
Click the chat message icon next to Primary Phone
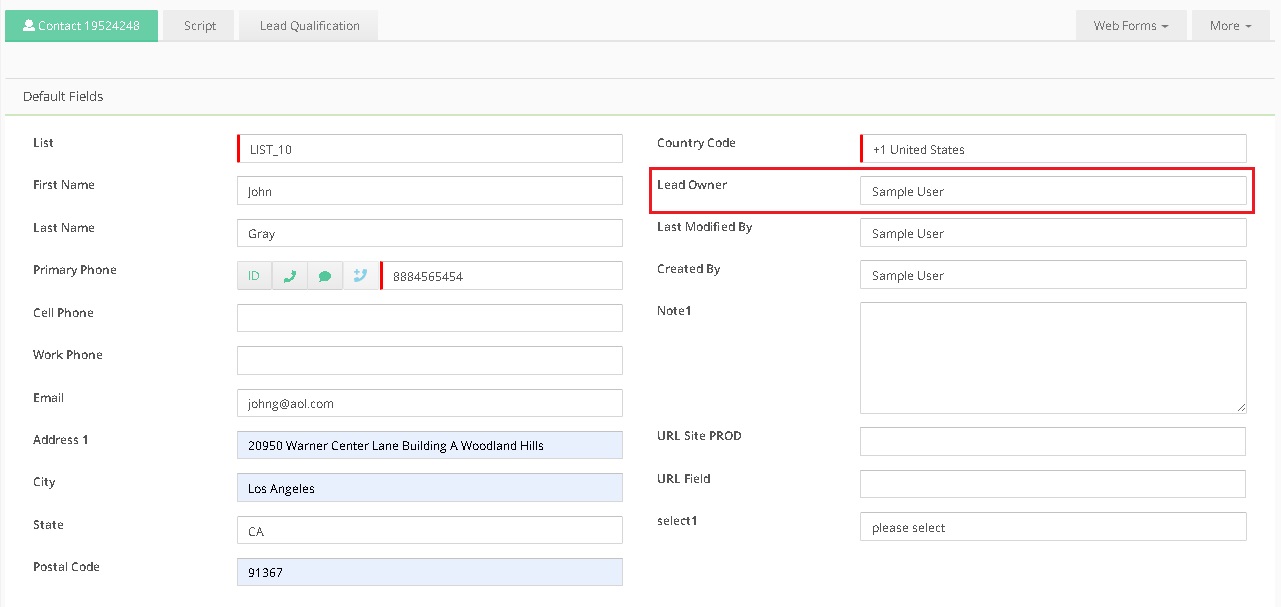point(325,276)
